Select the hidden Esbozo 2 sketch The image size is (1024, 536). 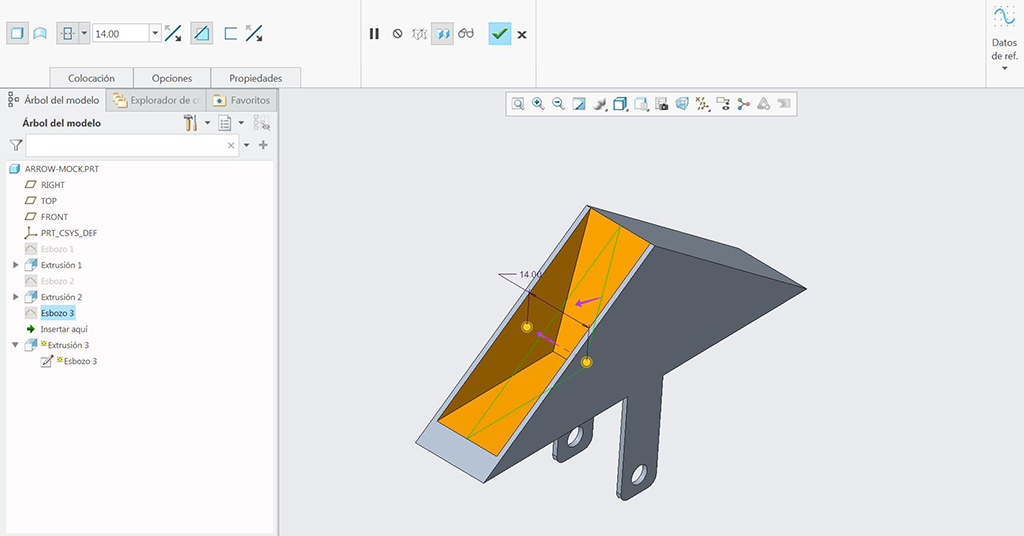pos(57,281)
